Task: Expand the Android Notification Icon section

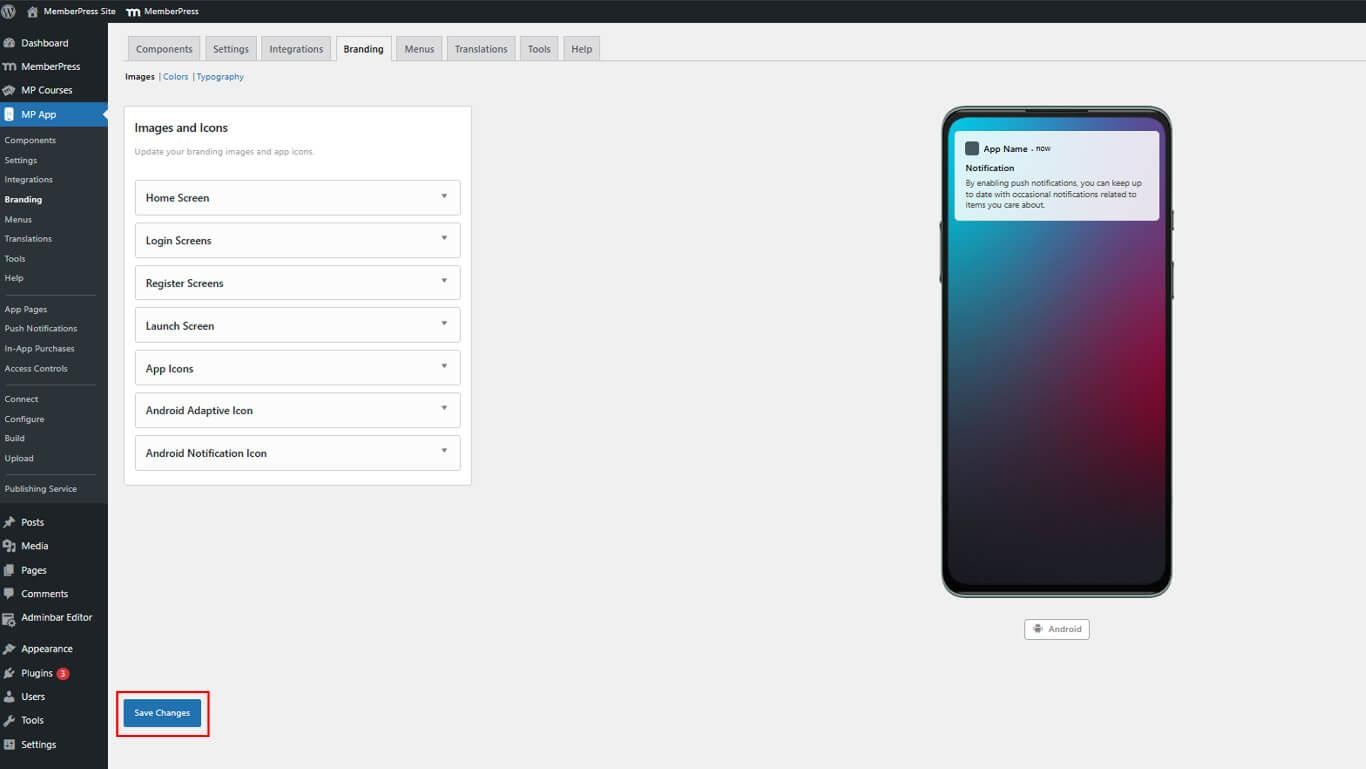Action: point(297,453)
